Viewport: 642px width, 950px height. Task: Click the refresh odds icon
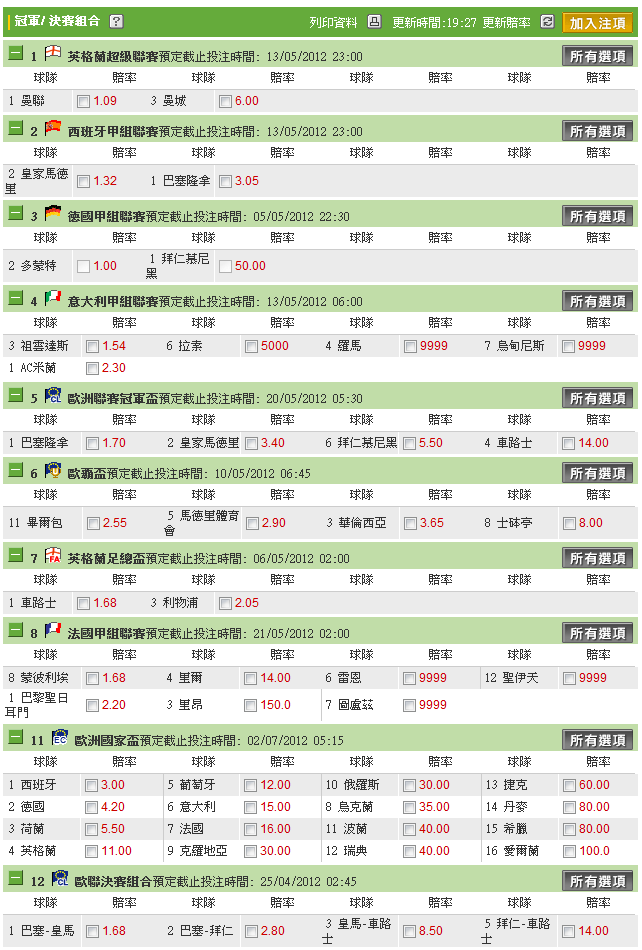point(547,22)
